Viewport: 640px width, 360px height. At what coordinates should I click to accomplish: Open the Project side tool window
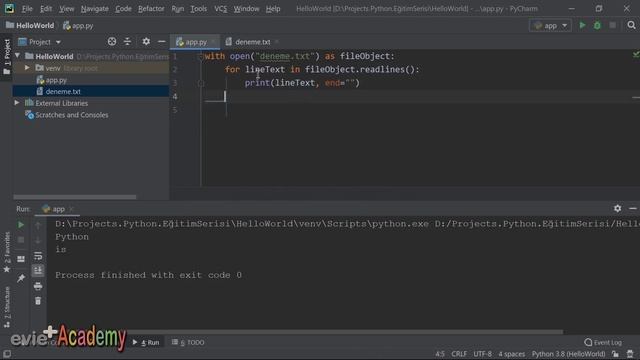(7, 56)
